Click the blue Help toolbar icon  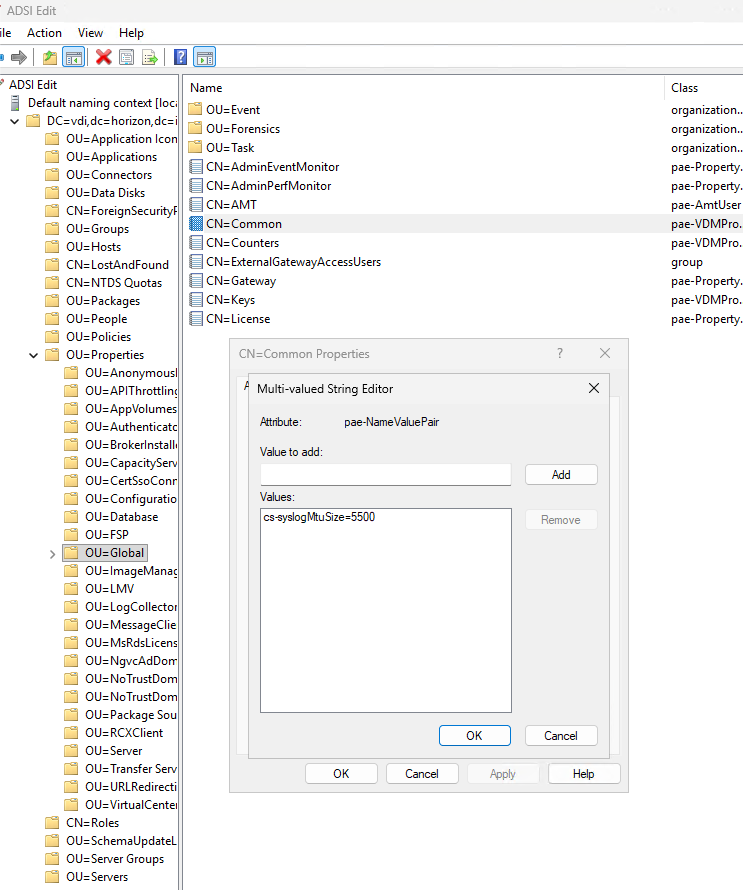180,57
